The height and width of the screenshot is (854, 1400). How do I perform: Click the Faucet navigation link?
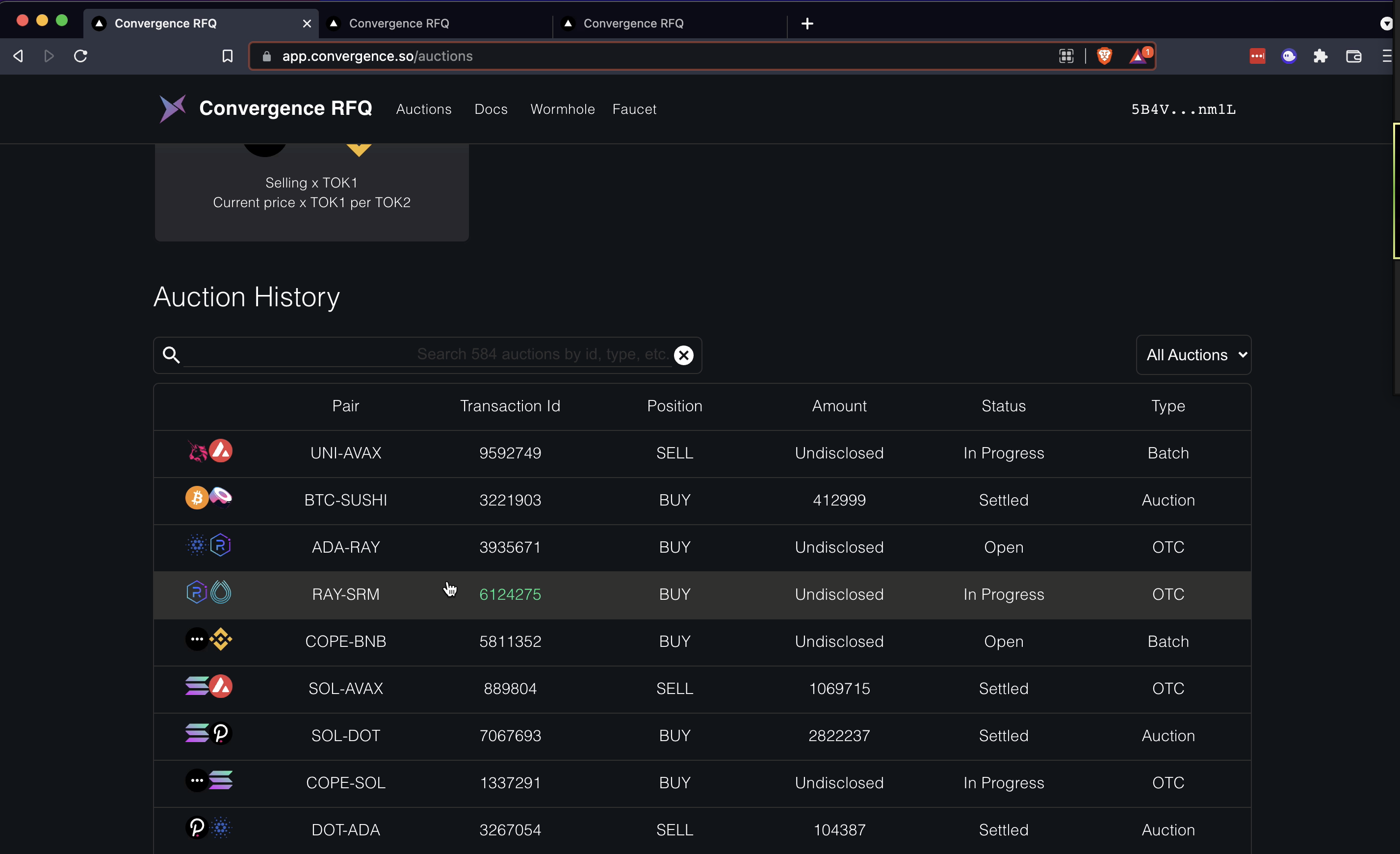(634, 109)
